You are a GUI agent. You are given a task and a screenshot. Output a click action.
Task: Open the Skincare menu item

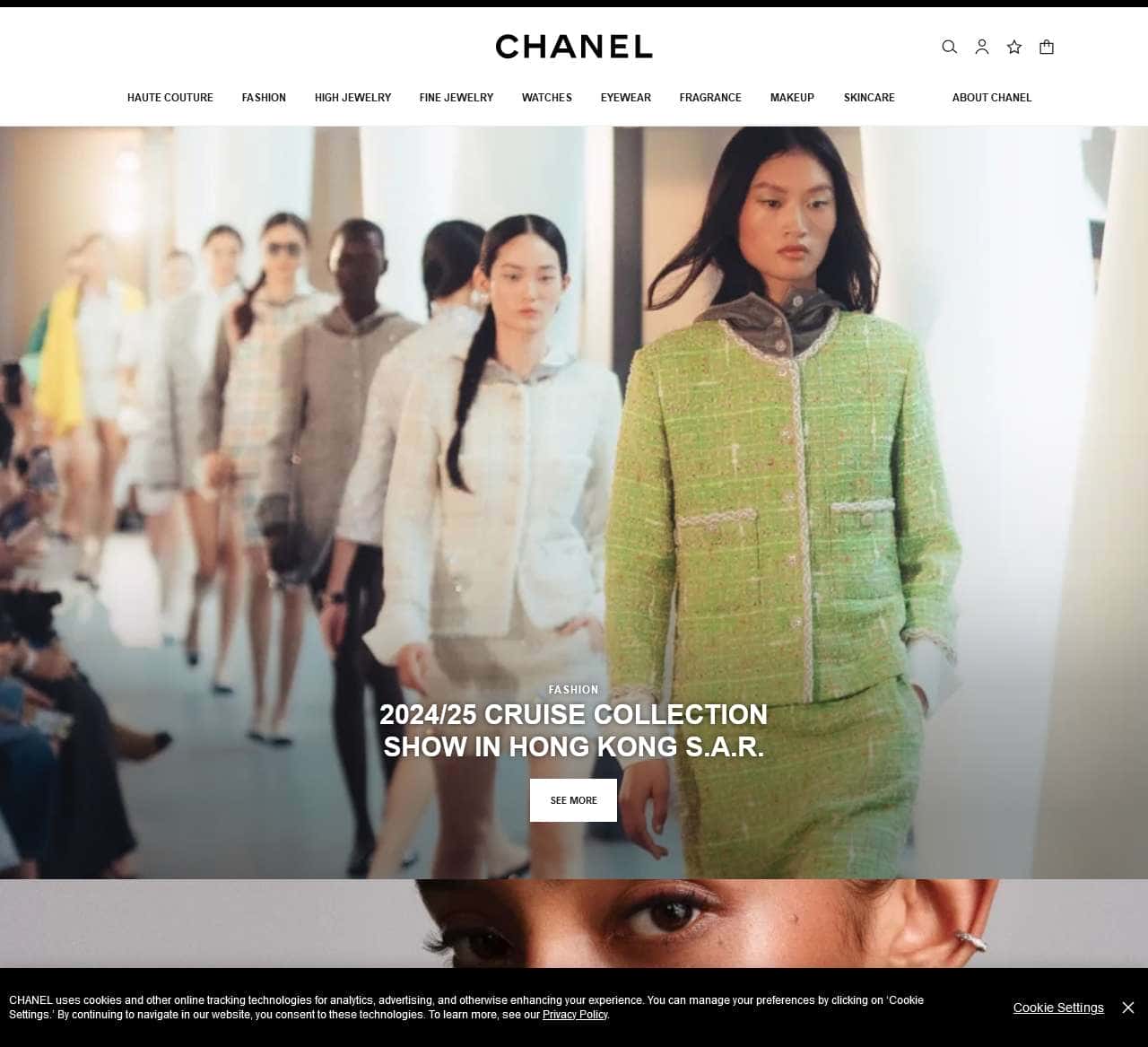[869, 97]
